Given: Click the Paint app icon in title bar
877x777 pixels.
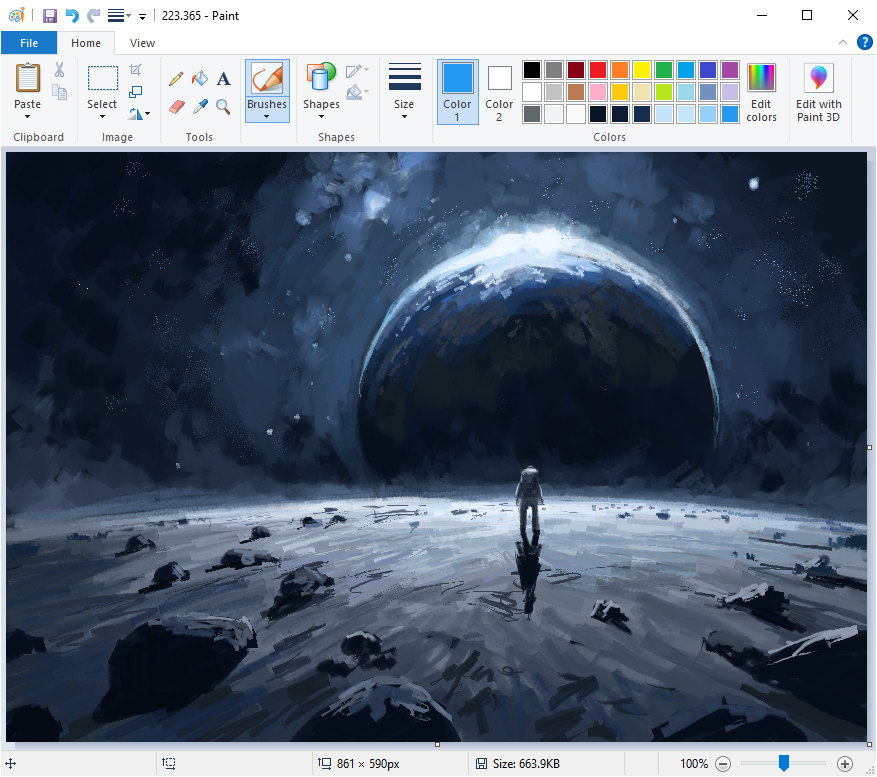Looking at the screenshot, I should 17,16.
